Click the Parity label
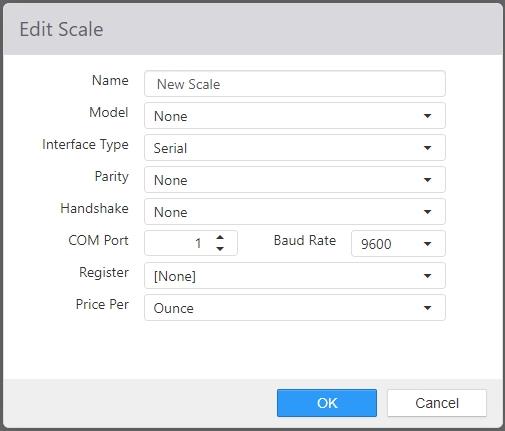 (x=111, y=177)
